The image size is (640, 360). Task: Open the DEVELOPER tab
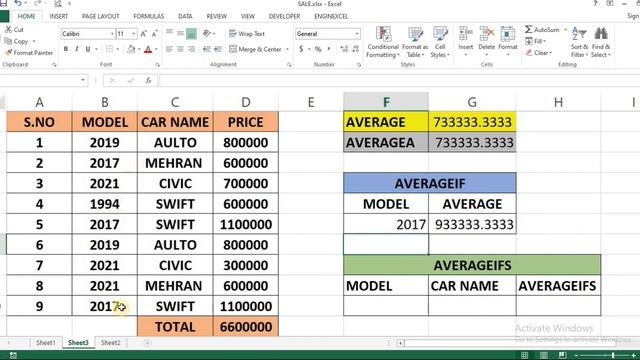(x=284, y=16)
